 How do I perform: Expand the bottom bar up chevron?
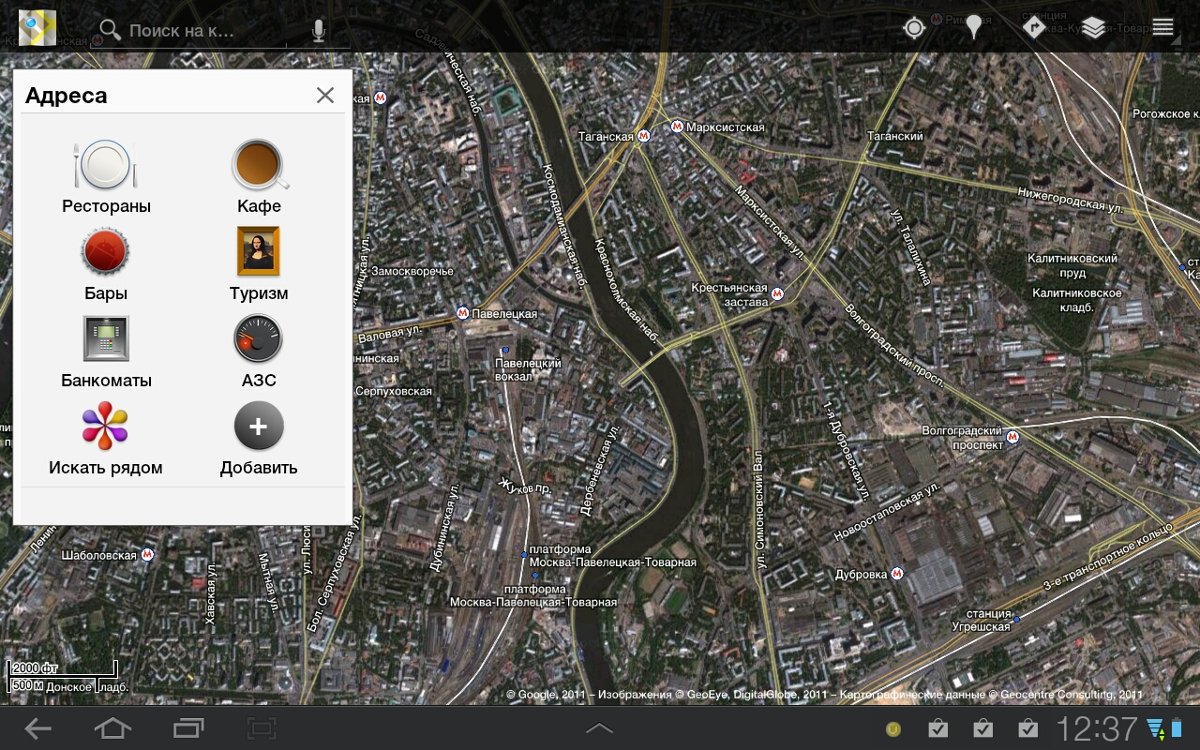point(599,728)
